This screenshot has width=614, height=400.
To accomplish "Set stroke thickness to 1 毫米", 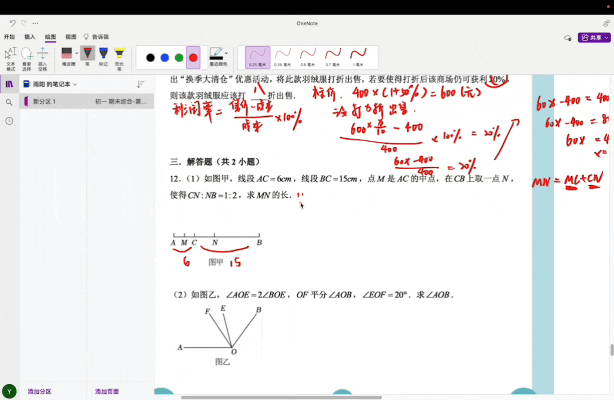I will pyautogui.click(x=358, y=58).
